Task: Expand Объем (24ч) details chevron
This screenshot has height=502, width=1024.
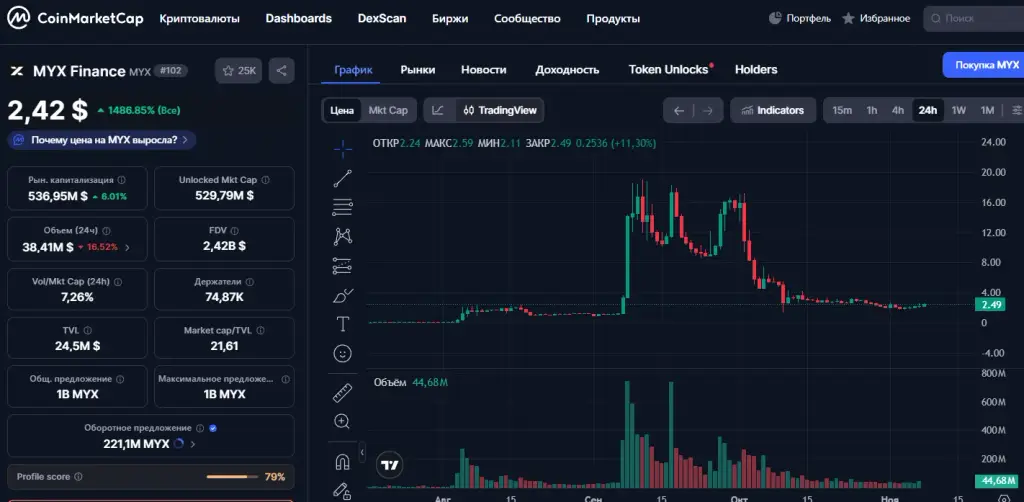Action: pyautogui.click(x=127, y=247)
